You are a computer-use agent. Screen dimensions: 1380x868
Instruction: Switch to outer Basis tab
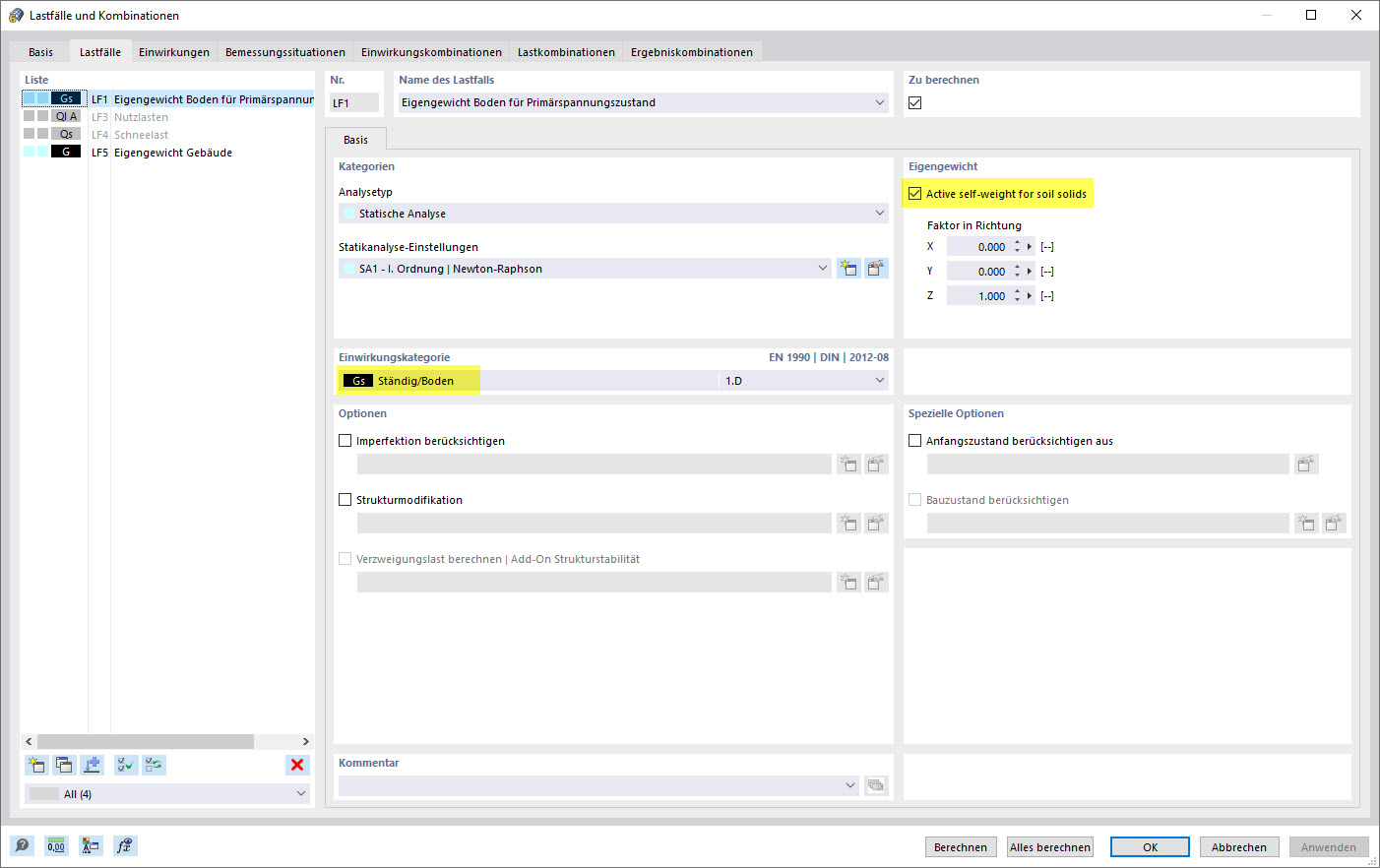coord(41,52)
